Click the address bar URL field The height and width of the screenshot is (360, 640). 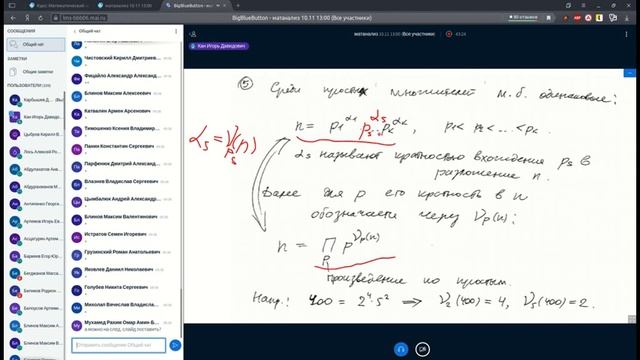(85, 18)
